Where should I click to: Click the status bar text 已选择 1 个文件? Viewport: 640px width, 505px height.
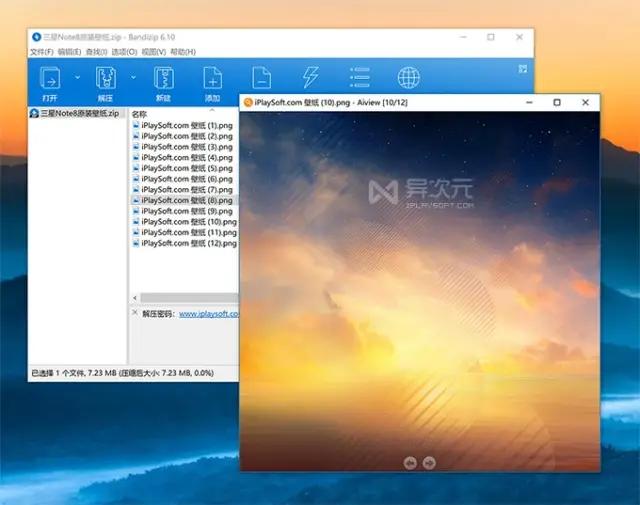[57, 373]
